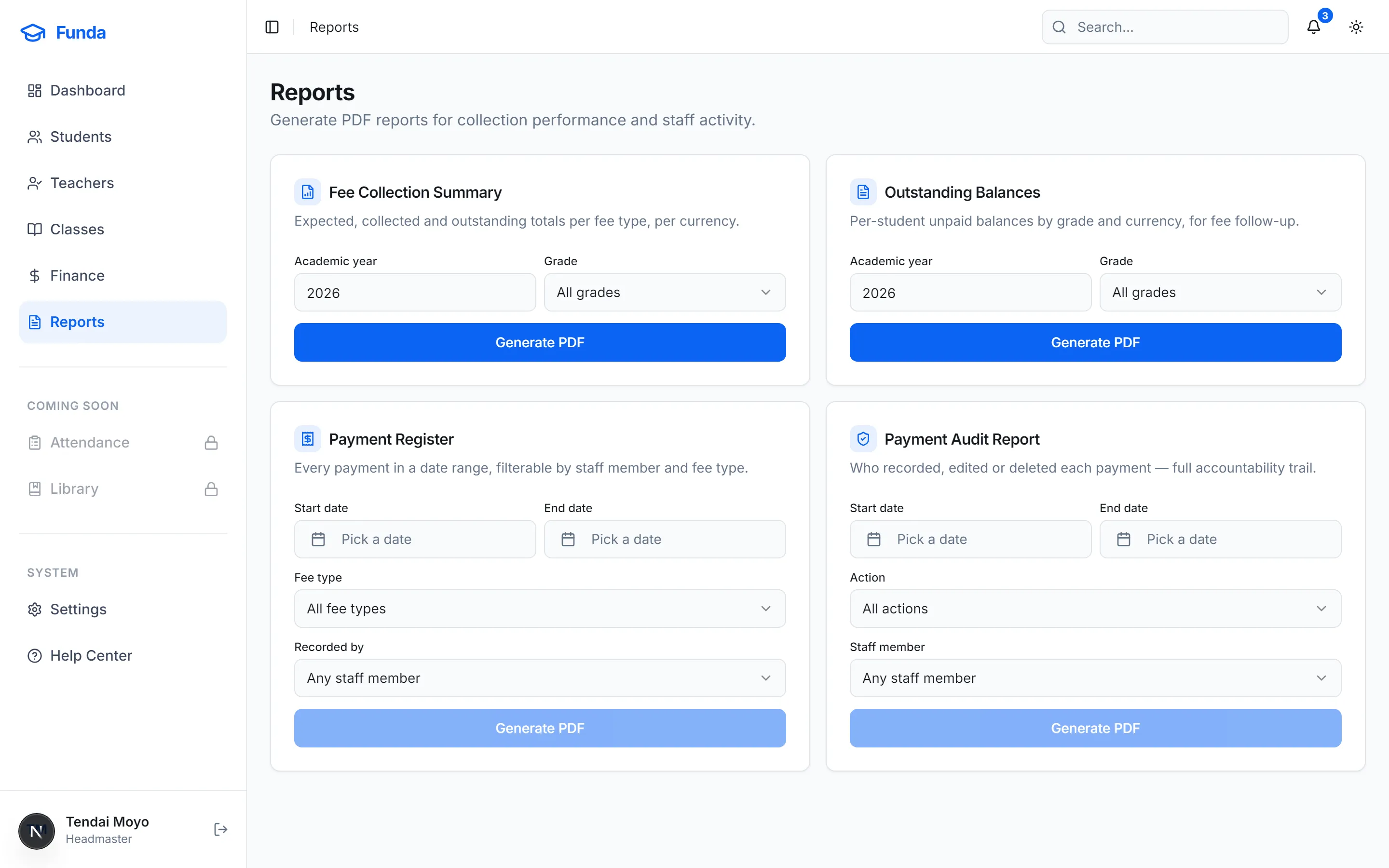Open the Help Center
The width and height of the screenshot is (1389, 868).
point(123,656)
